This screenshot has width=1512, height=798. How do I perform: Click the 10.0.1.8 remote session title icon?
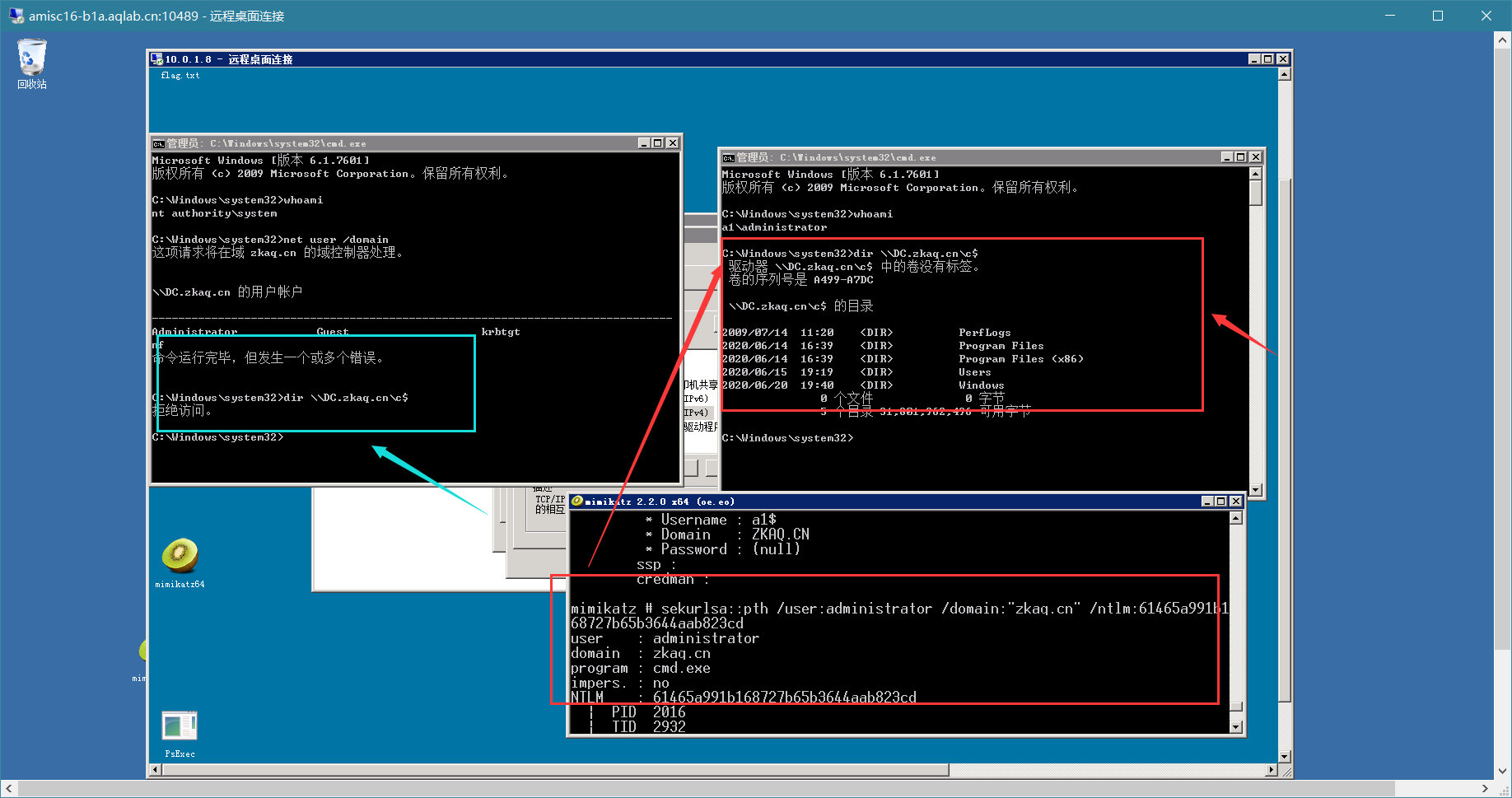[156, 59]
